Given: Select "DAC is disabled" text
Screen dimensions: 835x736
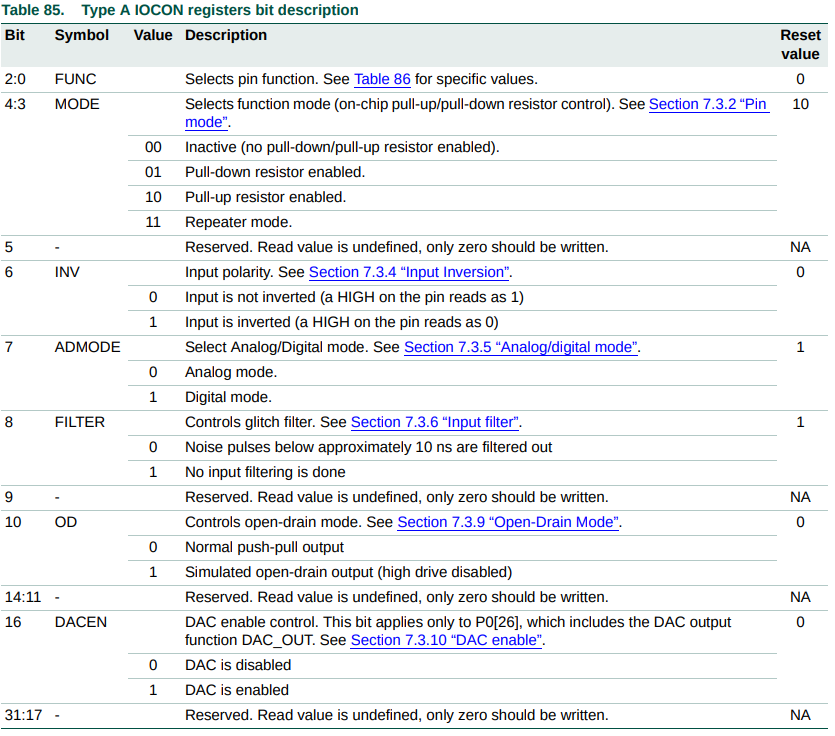Looking at the screenshot, I should tap(238, 666).
